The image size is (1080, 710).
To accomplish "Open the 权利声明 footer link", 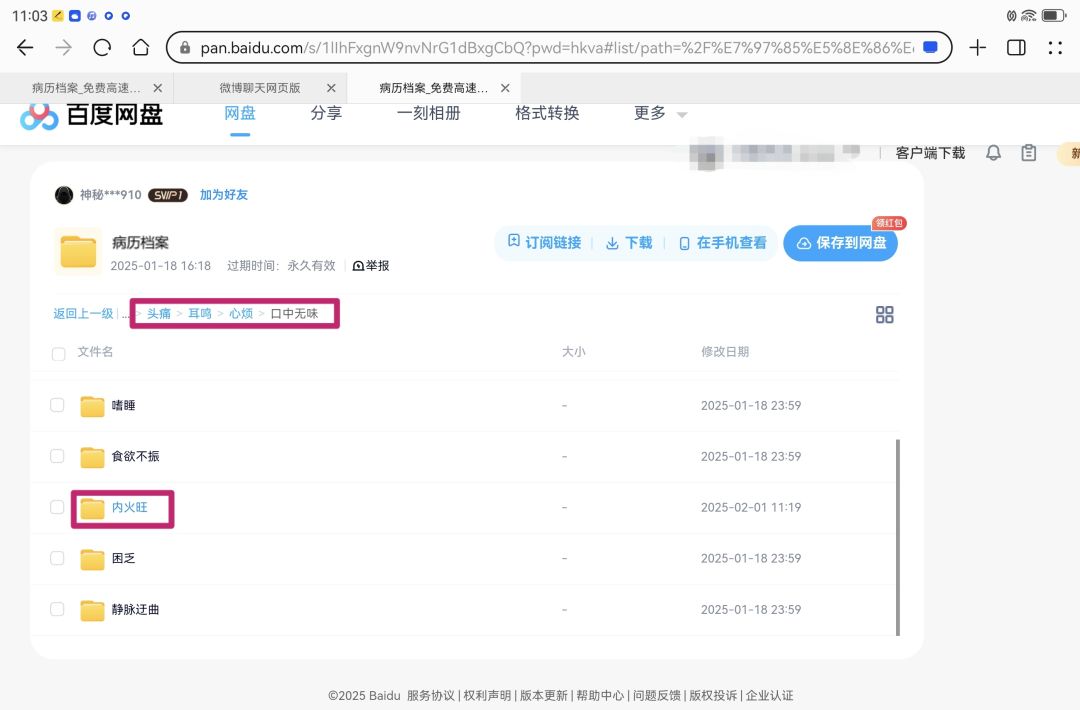I will click(x=487, y=696).
